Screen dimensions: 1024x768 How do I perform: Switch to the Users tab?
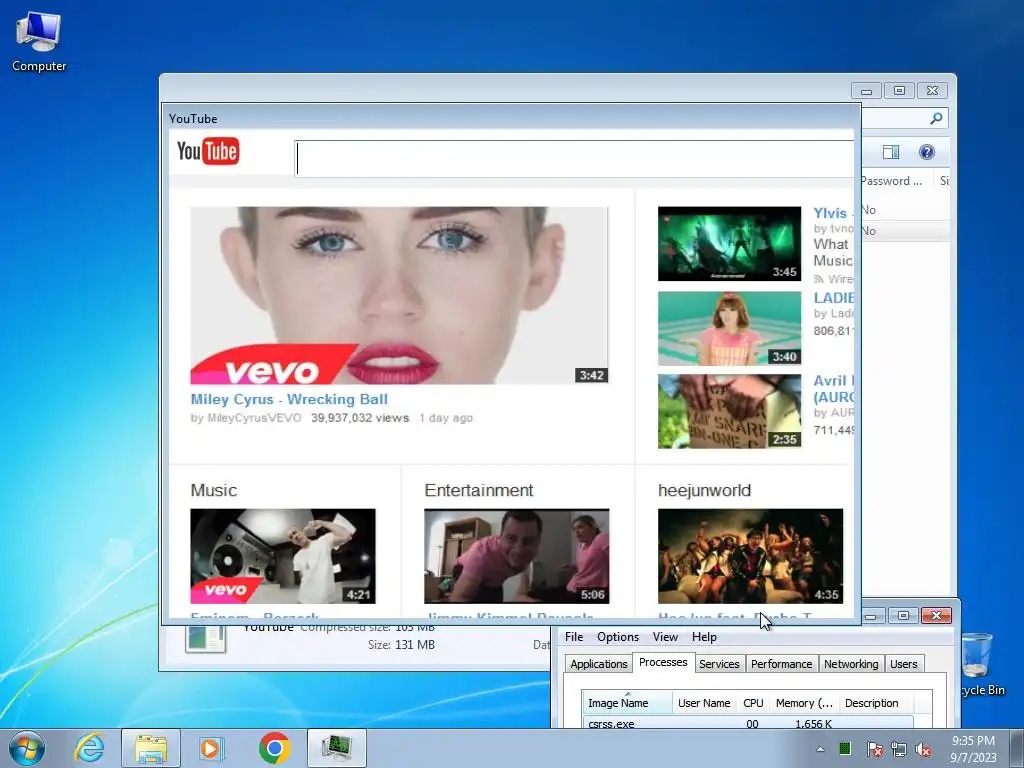[904, 664]
